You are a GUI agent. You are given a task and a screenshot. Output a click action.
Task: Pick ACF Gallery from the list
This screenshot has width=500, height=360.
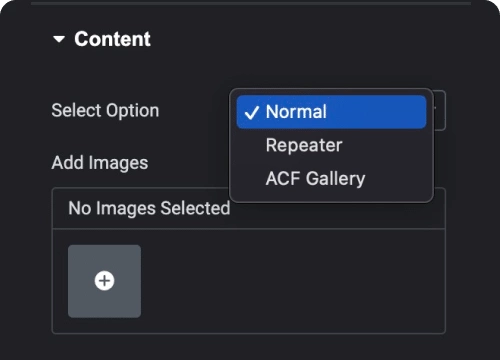point(331,178)
